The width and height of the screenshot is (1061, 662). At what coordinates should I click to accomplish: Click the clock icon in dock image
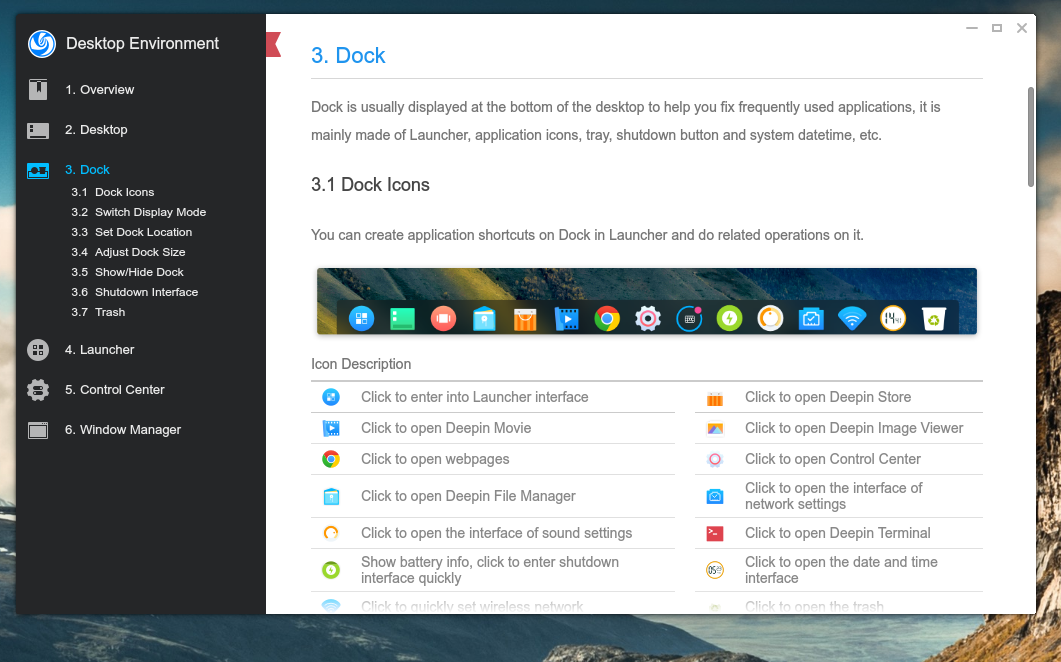[893, 318]
